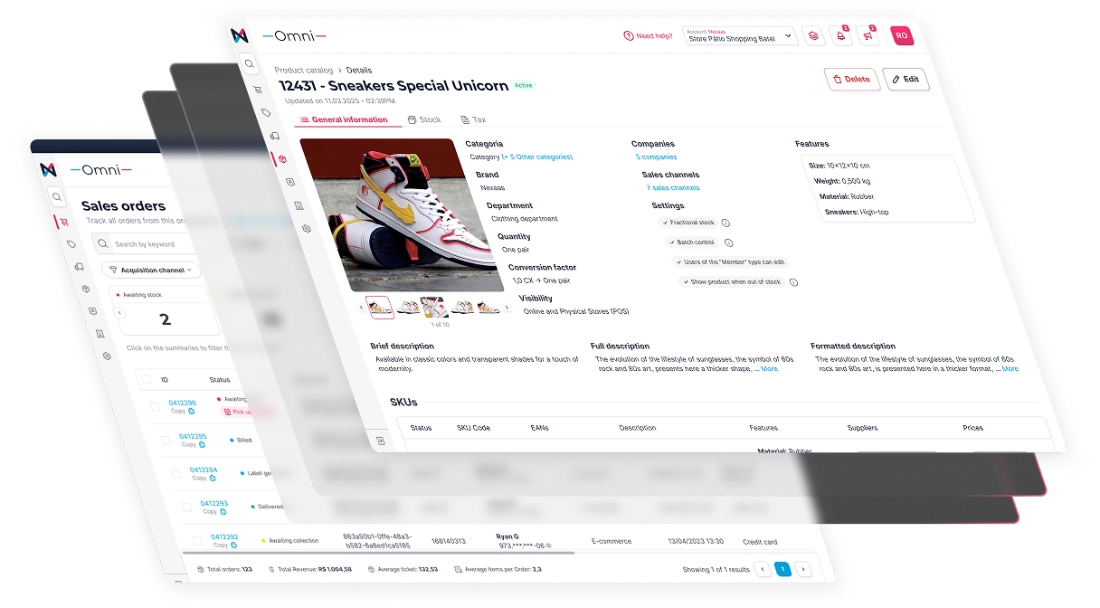
Task: Expand Formatted description via More link
Action: tap(1010, 369)
